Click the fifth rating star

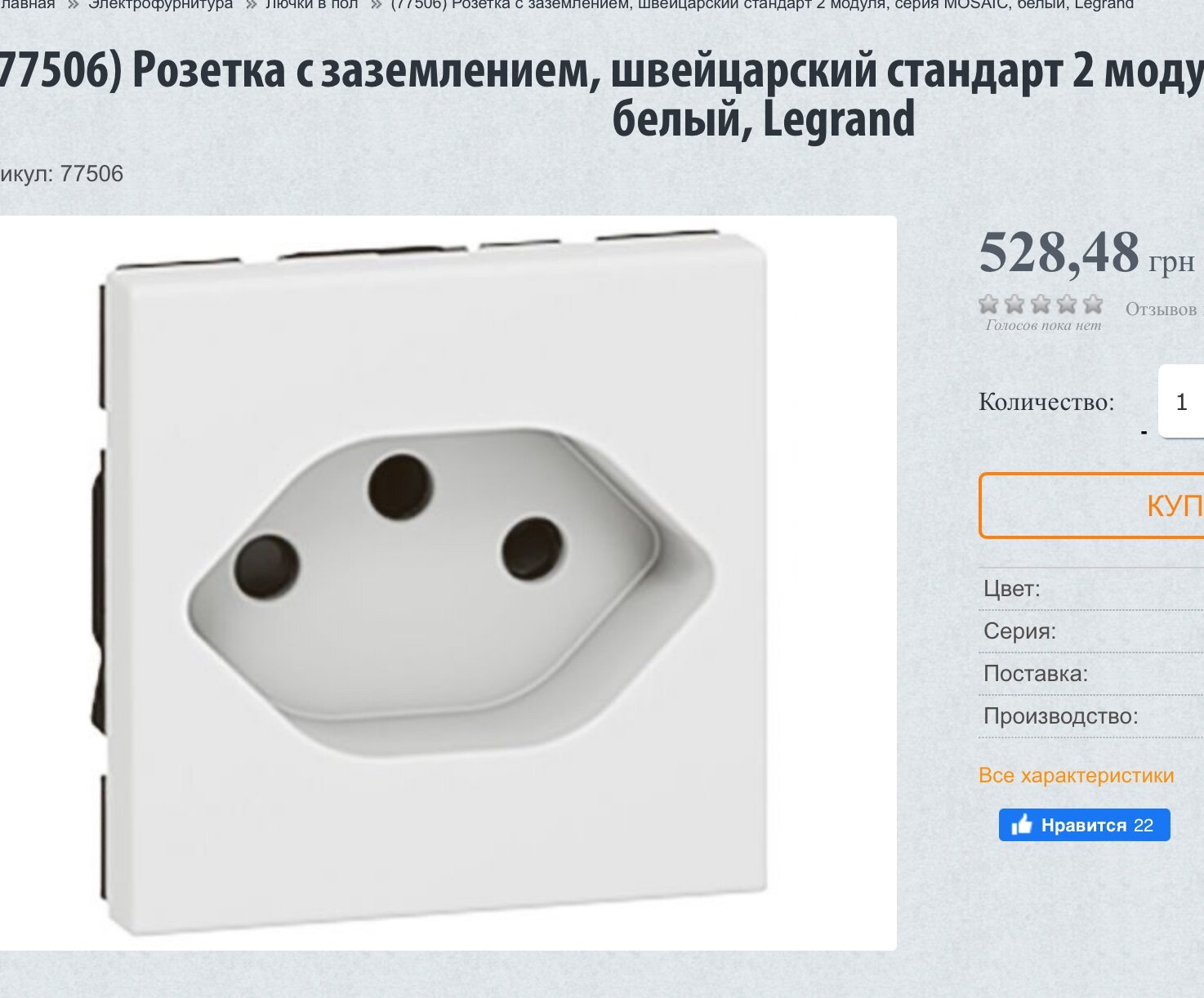click(x=1093, y=305)
